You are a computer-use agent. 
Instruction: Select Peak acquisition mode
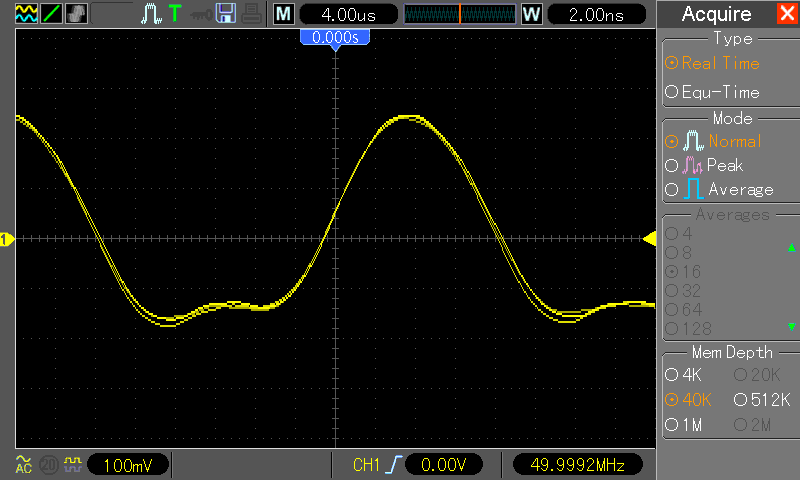point(704,165)
